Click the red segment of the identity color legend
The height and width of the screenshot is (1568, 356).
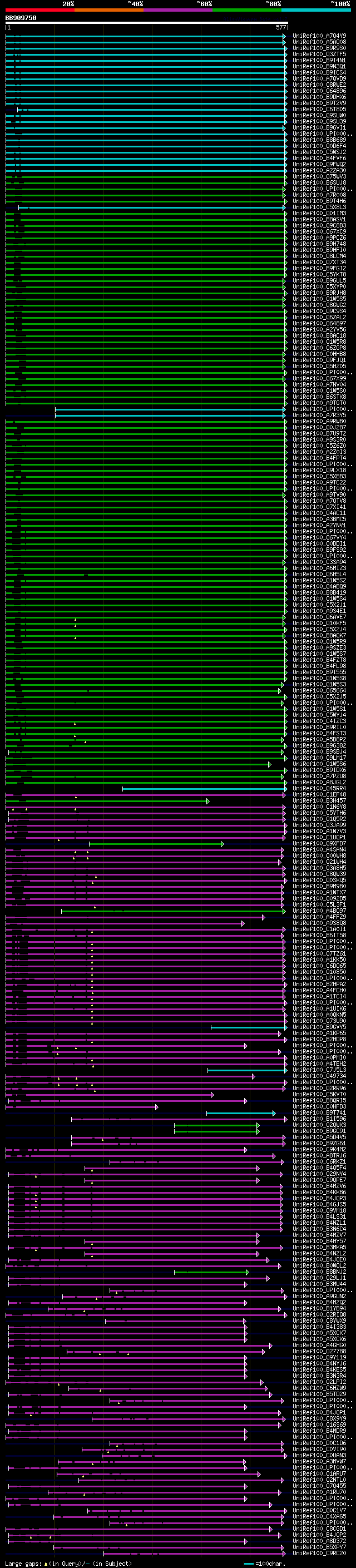coord(40,10)
